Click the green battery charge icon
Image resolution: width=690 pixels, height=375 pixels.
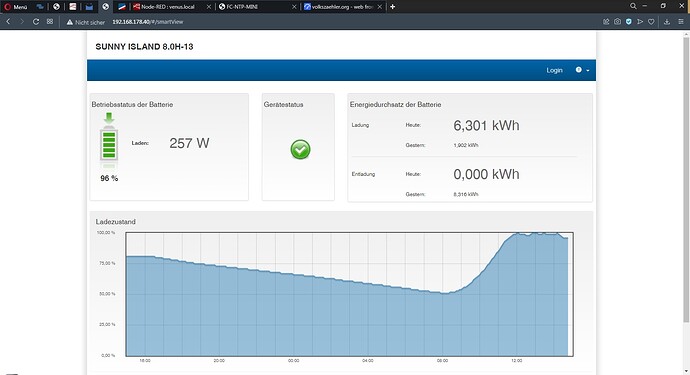click(109, 141)
